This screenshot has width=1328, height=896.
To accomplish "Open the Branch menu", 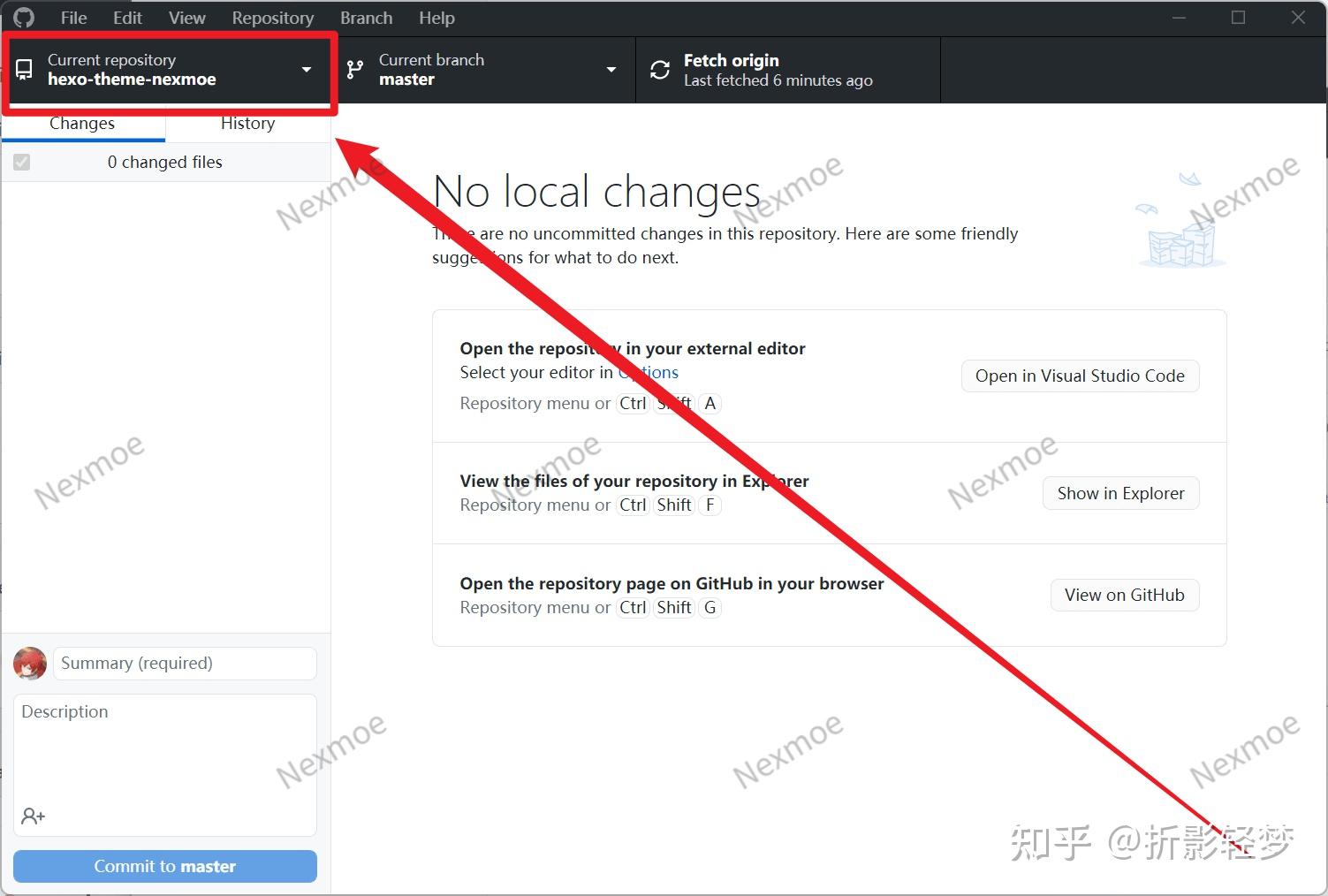I will click(x=366, y=18).
